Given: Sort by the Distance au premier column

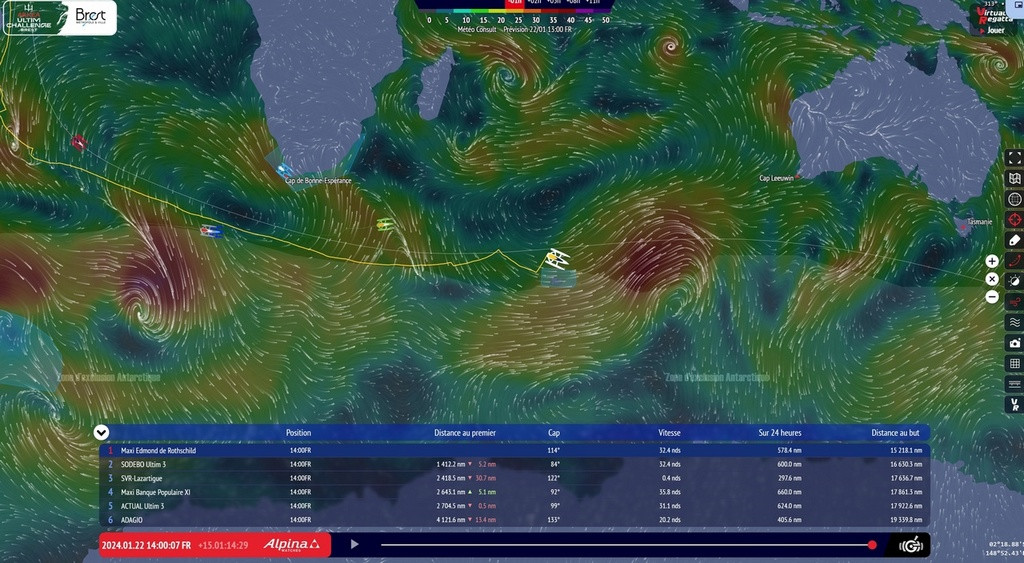Looking at the screenshot, I should click(x=464, y=433).
